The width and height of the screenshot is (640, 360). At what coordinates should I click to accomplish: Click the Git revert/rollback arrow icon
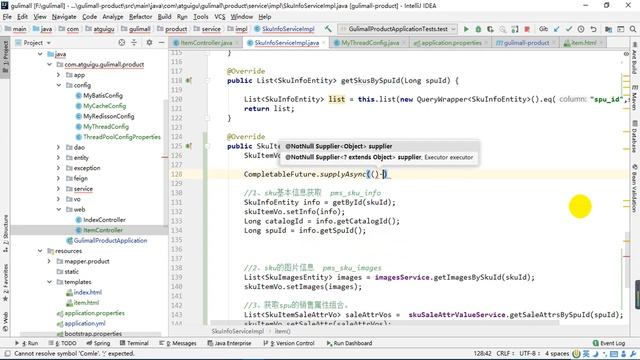[593, 29]
